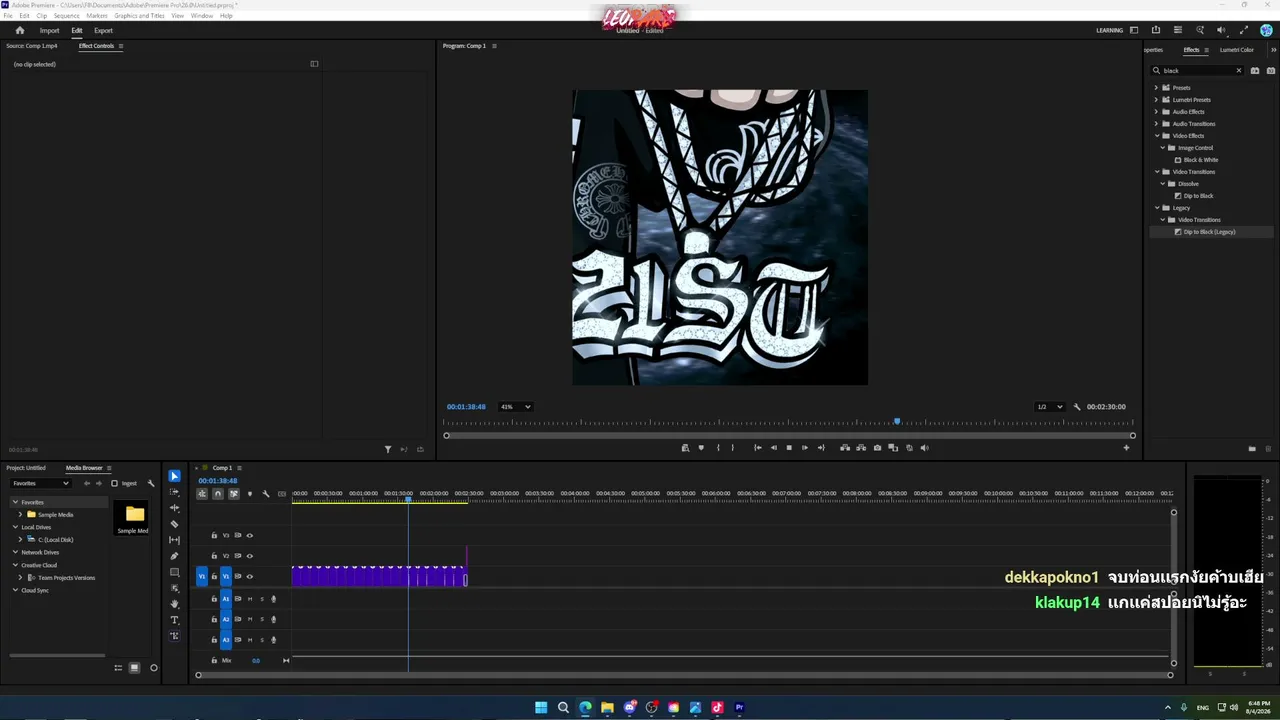This screenshot has height=720, width=1280.
Task: Select the Track Select Forward tool
Action: click(x=174, y=492)
